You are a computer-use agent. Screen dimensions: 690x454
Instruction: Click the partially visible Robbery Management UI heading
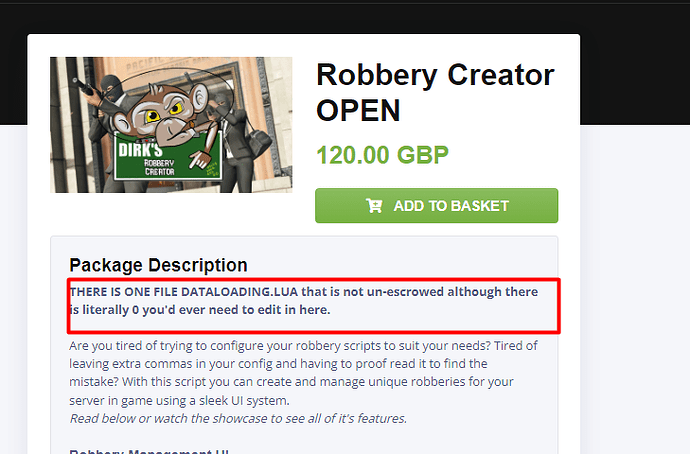coord(149,451)
